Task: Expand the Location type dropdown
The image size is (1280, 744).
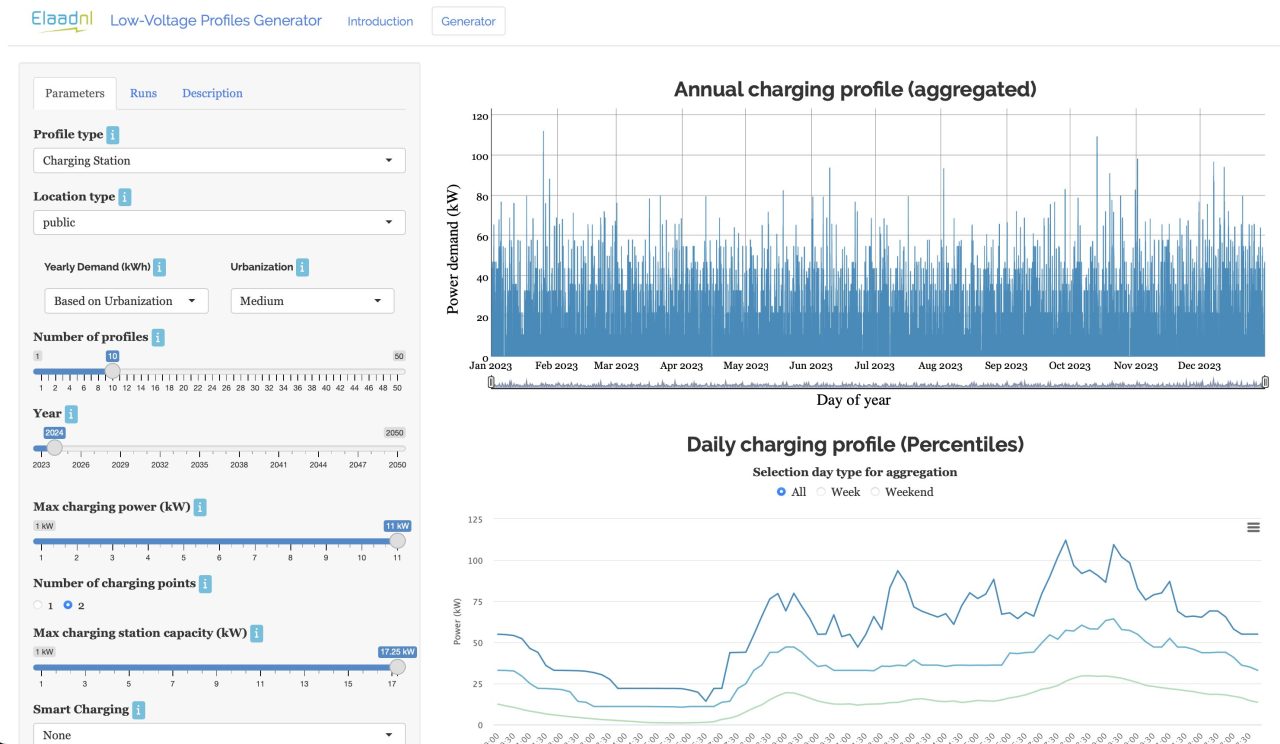Action: tap(219, 222)
